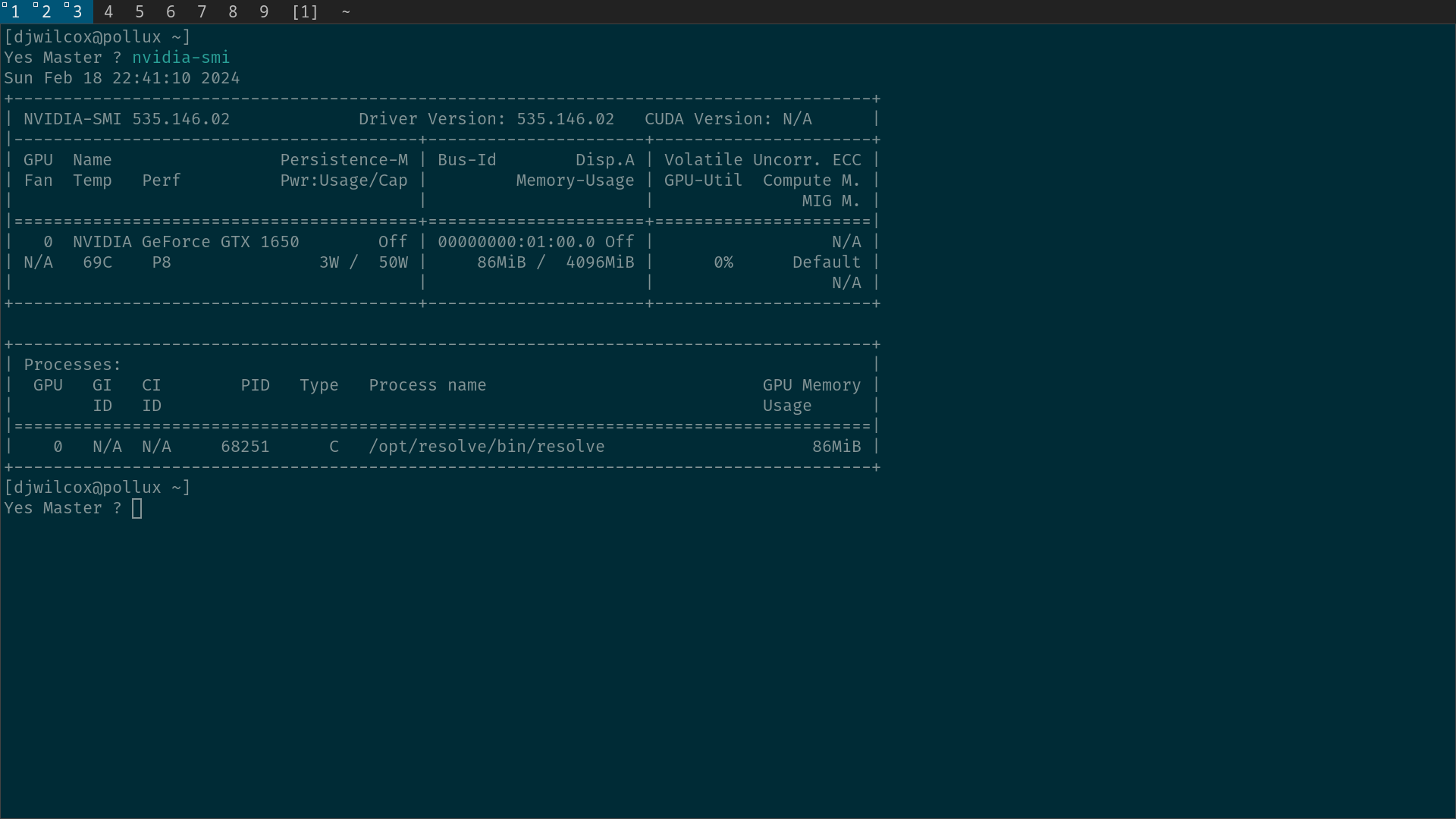Click Bus-Id value 00000000:01:00.0

pos(516,242)
